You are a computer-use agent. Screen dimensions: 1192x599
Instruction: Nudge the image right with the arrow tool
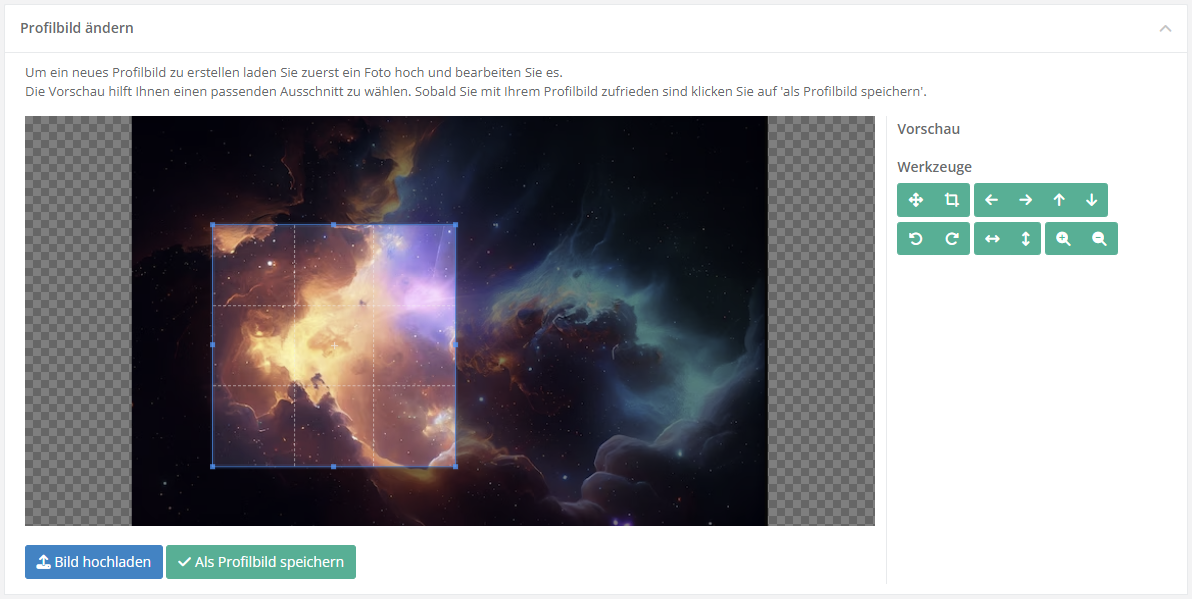1025,200
